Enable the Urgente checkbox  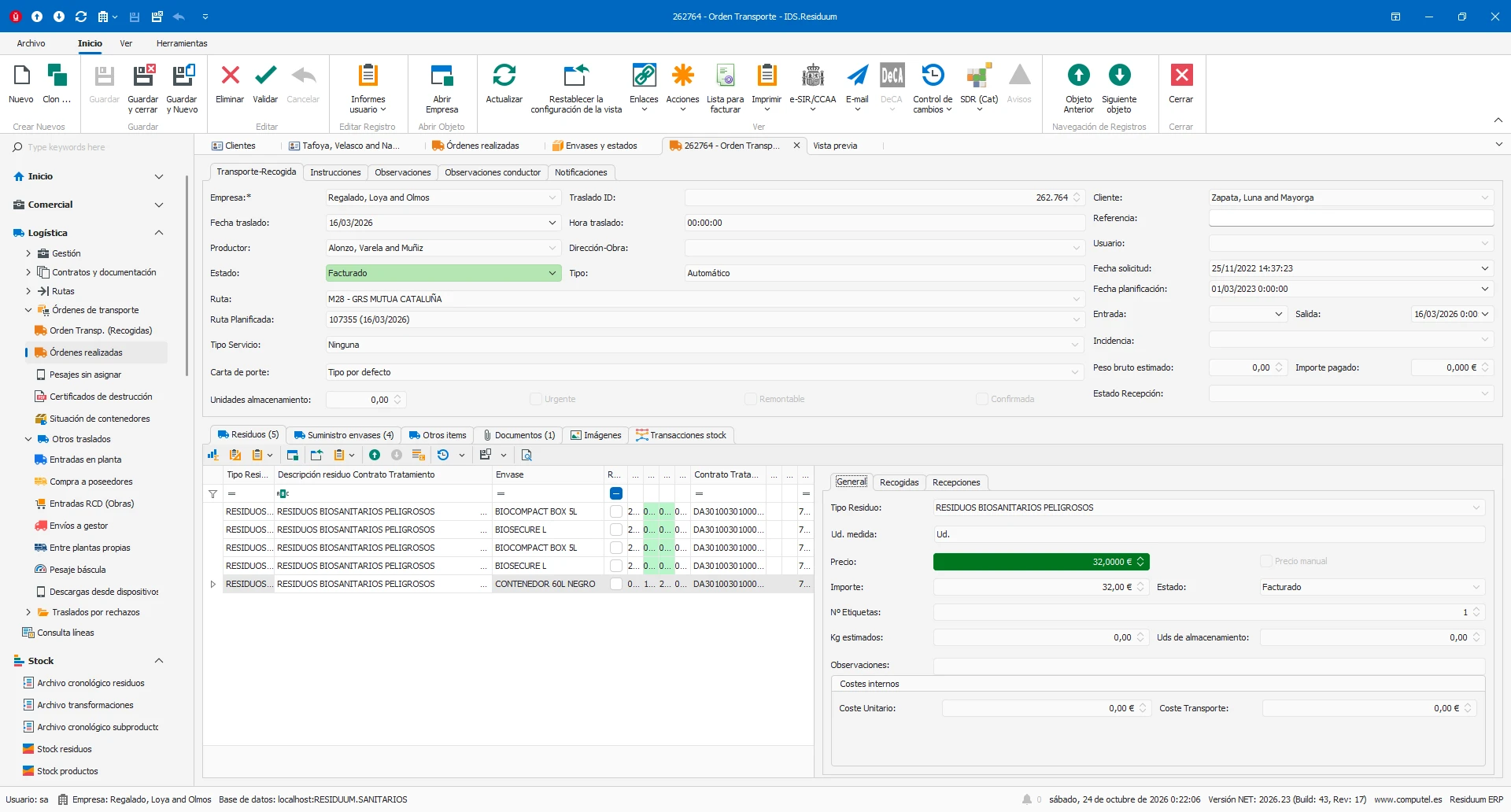pos(536,399)
